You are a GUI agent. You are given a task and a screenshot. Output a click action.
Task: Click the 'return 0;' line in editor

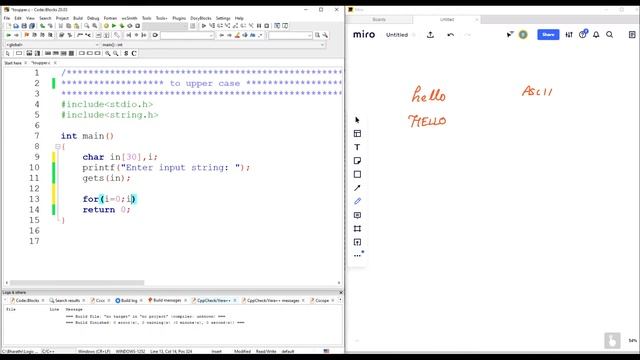point(107,210)
